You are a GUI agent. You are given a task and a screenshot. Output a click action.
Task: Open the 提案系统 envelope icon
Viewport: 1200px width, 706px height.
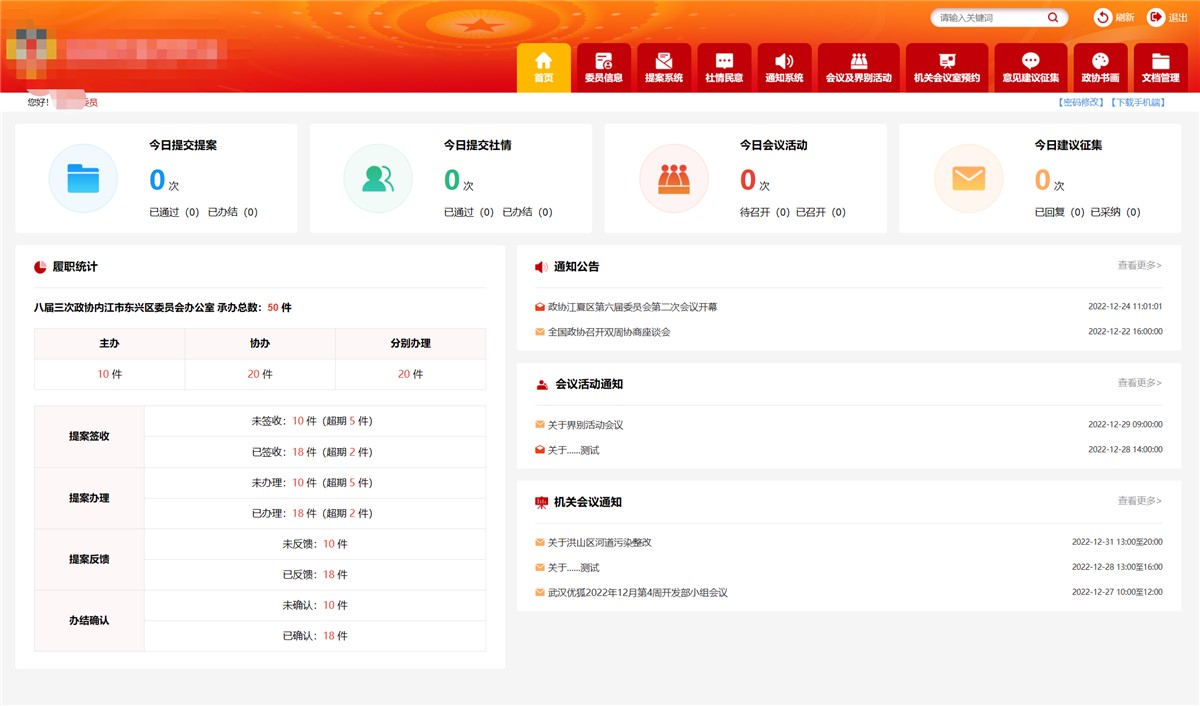coord(663,60)
